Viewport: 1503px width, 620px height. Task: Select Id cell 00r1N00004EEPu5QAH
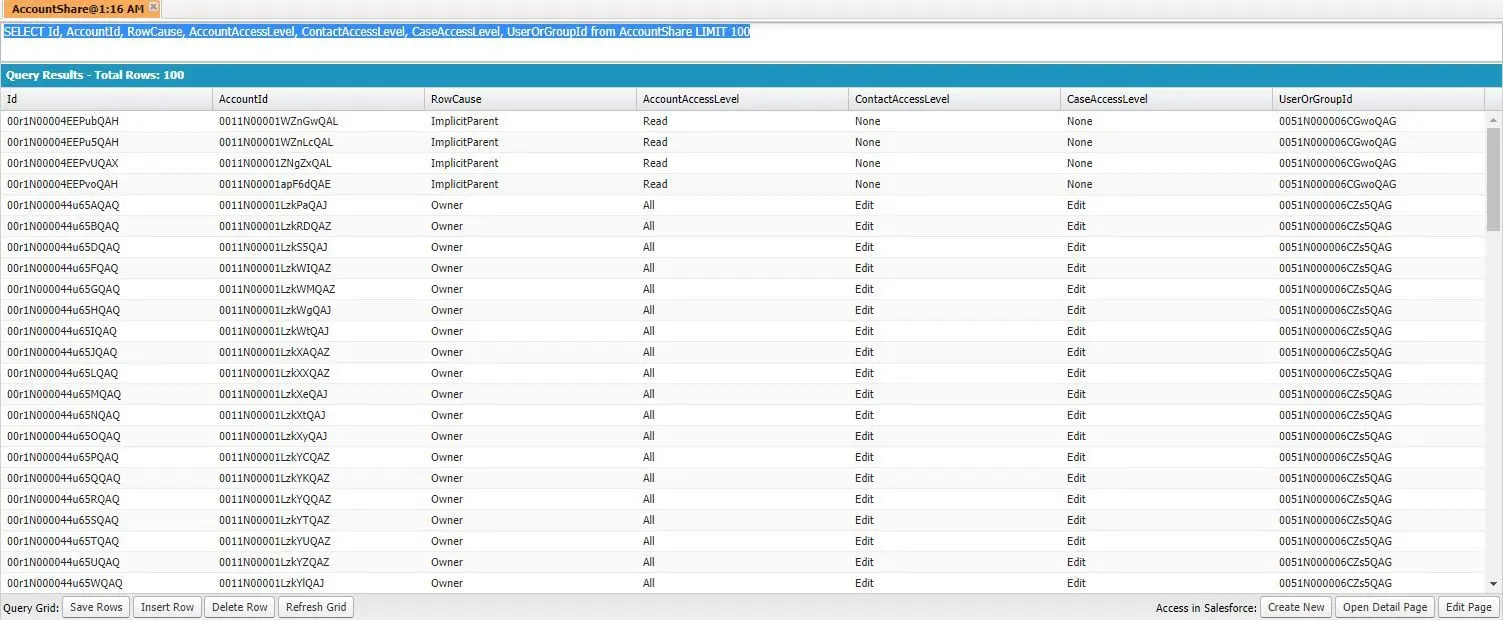click(x=106, y=142)
